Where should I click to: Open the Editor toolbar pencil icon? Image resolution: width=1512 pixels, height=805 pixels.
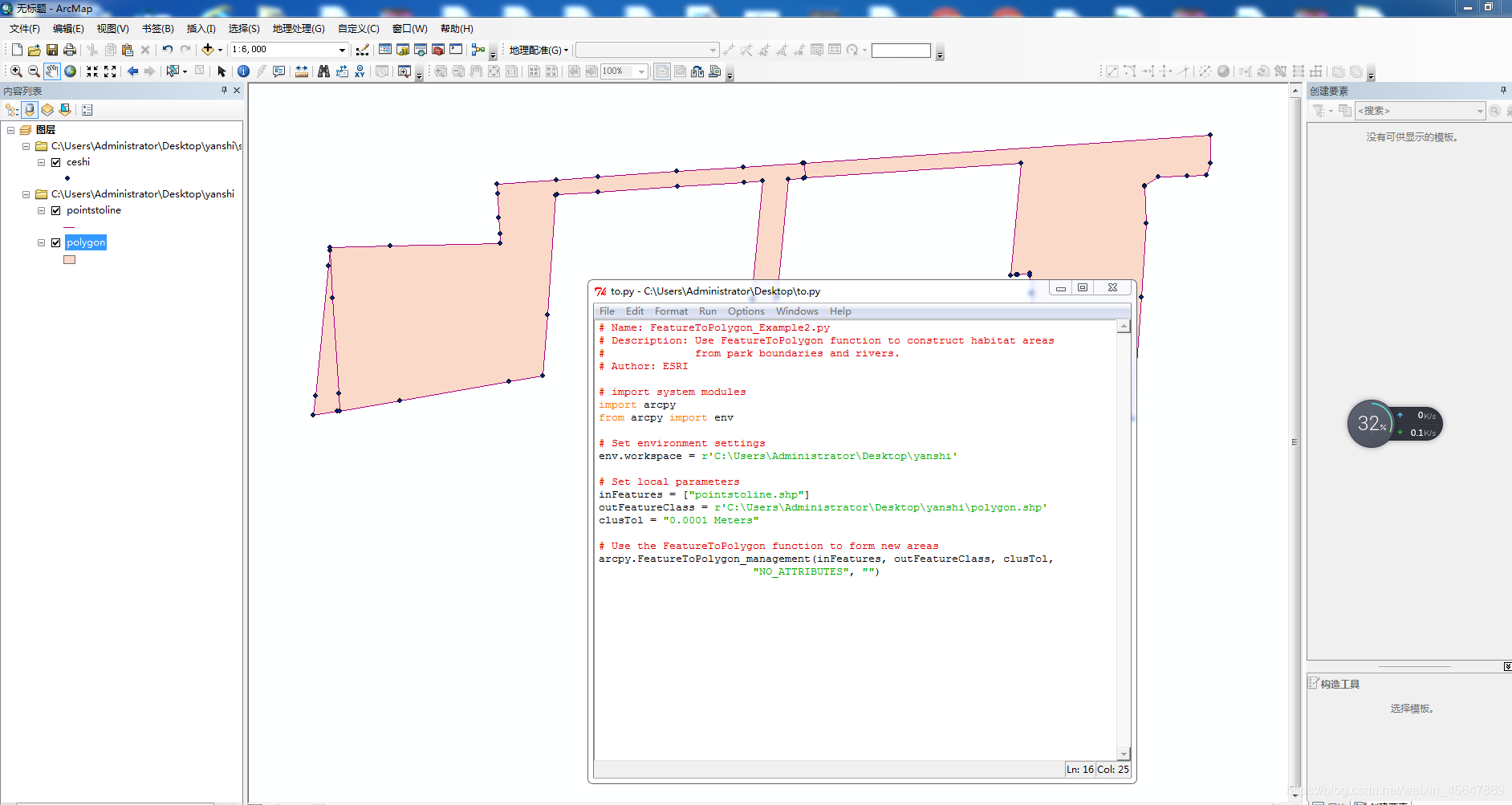coord(362,50)
